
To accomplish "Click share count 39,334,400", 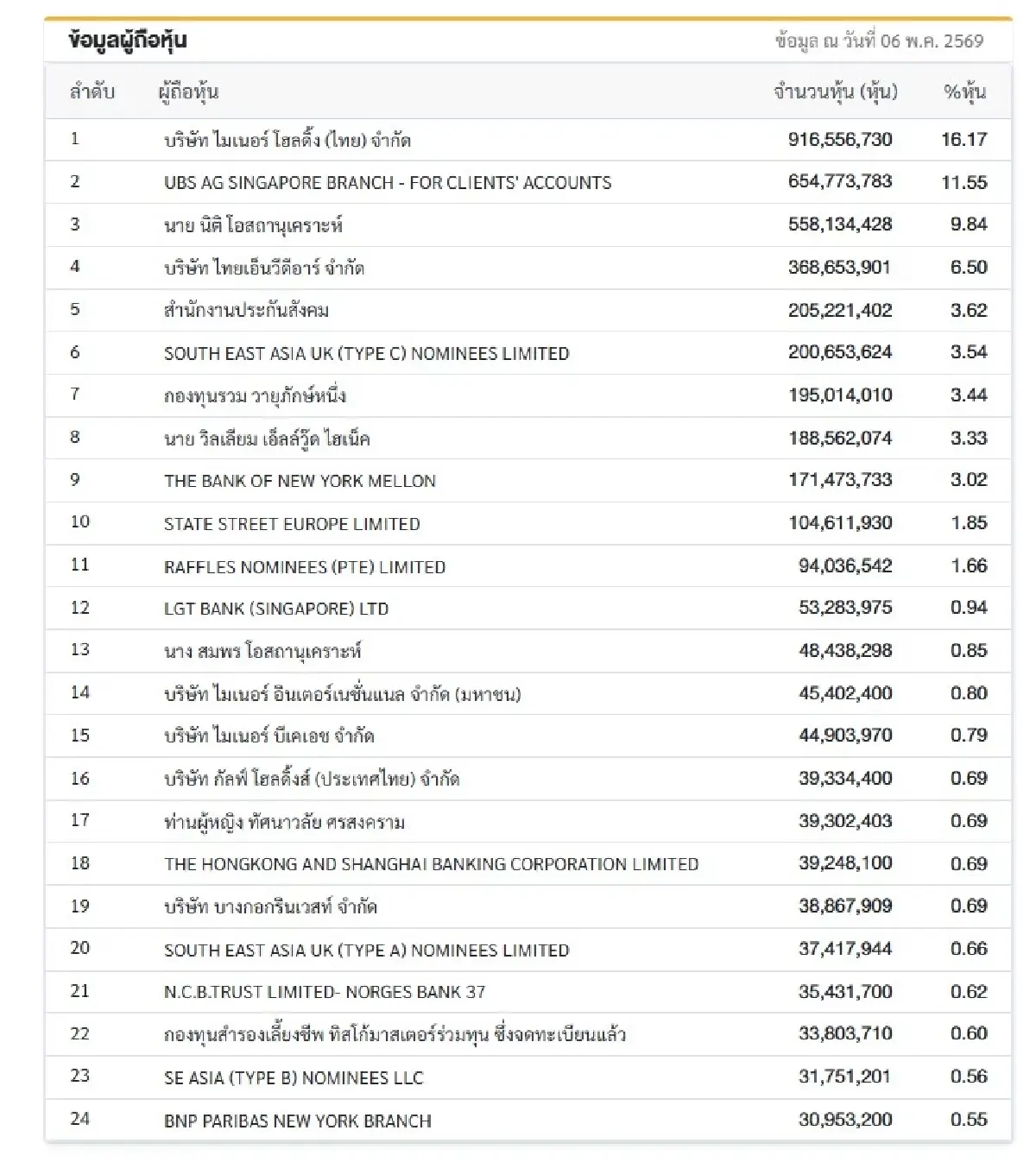I will click(845, 779).
